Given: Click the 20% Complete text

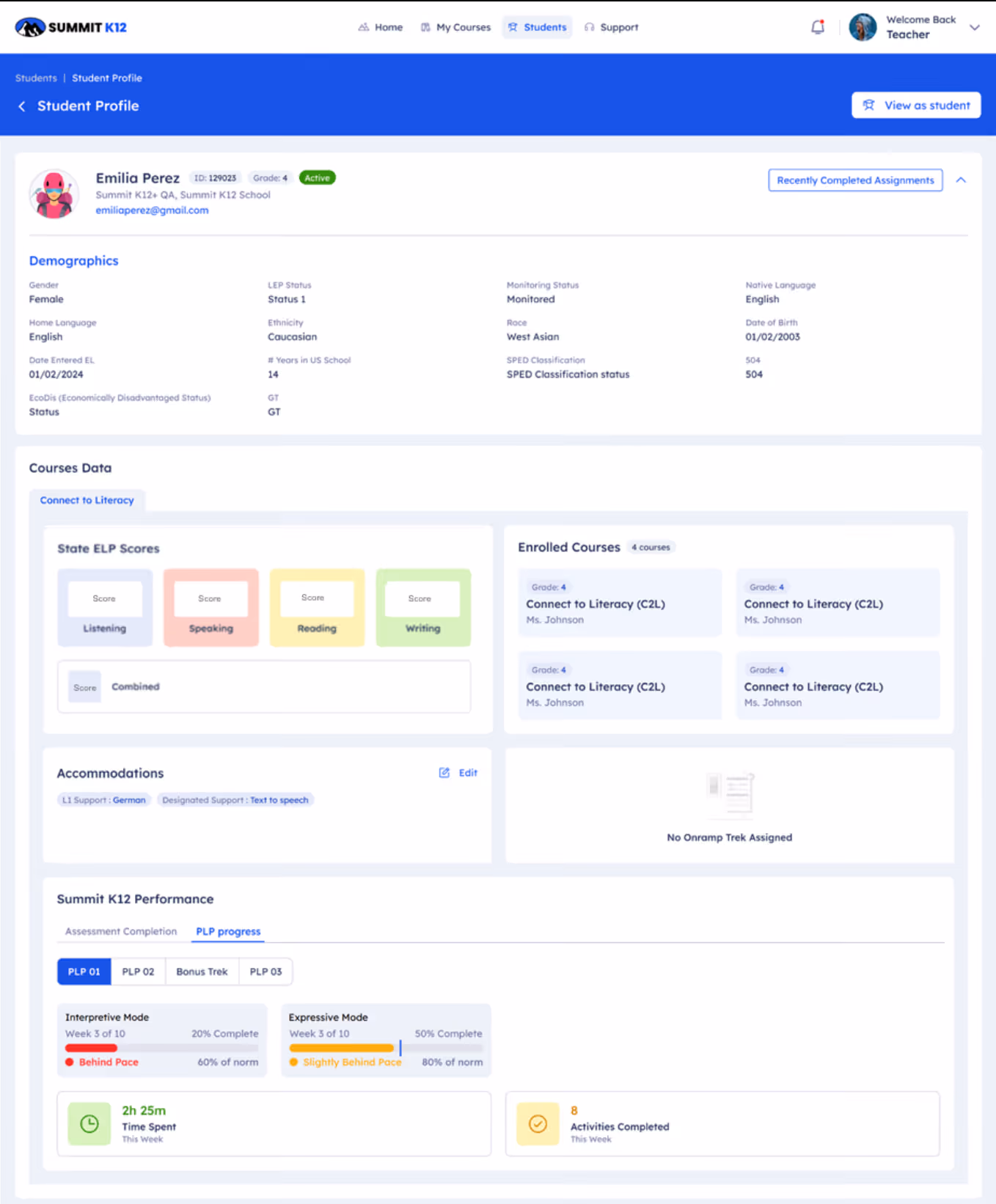Looking at the screenshot, I should [225, 1034].
